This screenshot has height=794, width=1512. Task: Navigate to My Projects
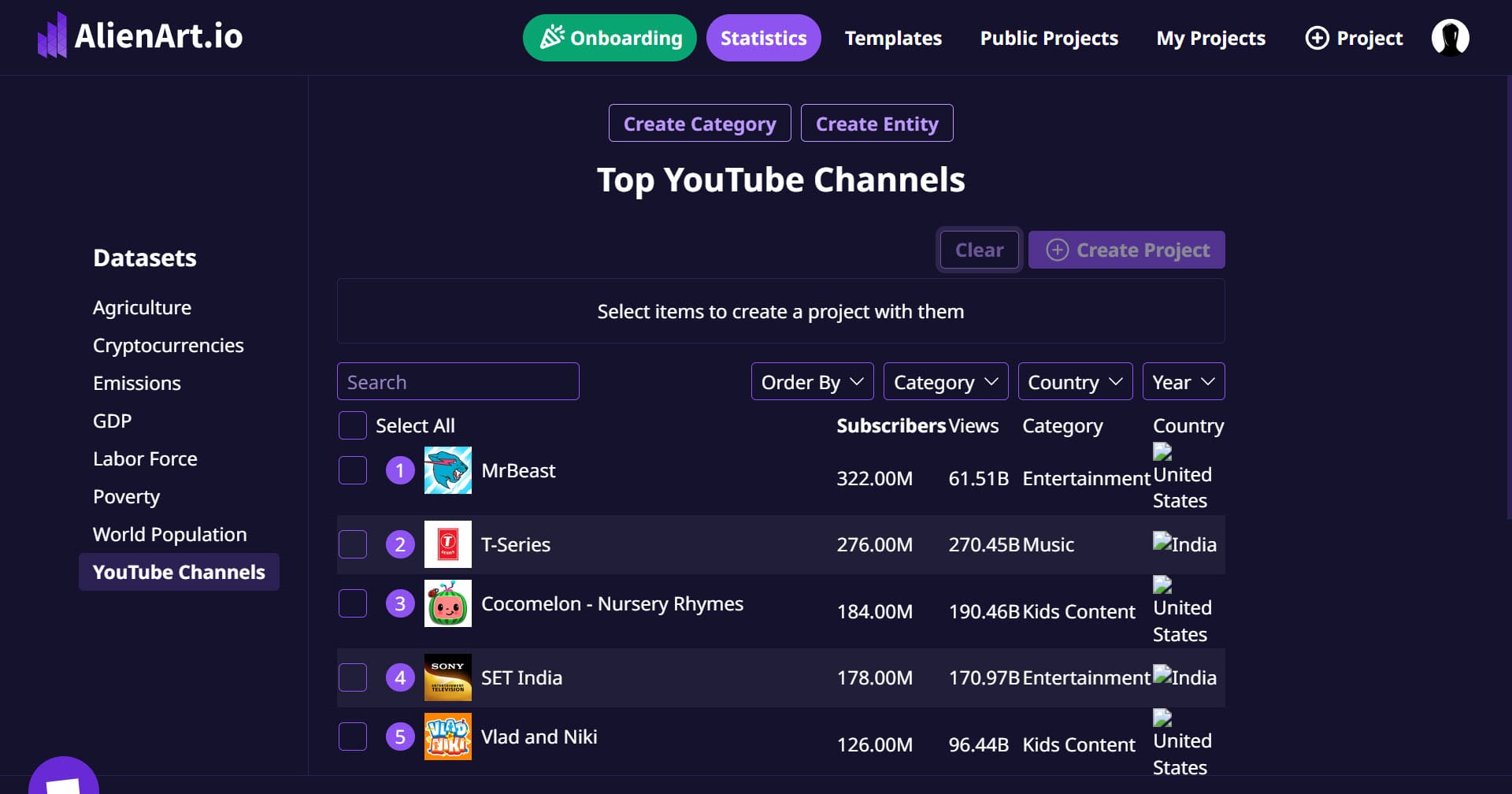(x=1211, y=38)
